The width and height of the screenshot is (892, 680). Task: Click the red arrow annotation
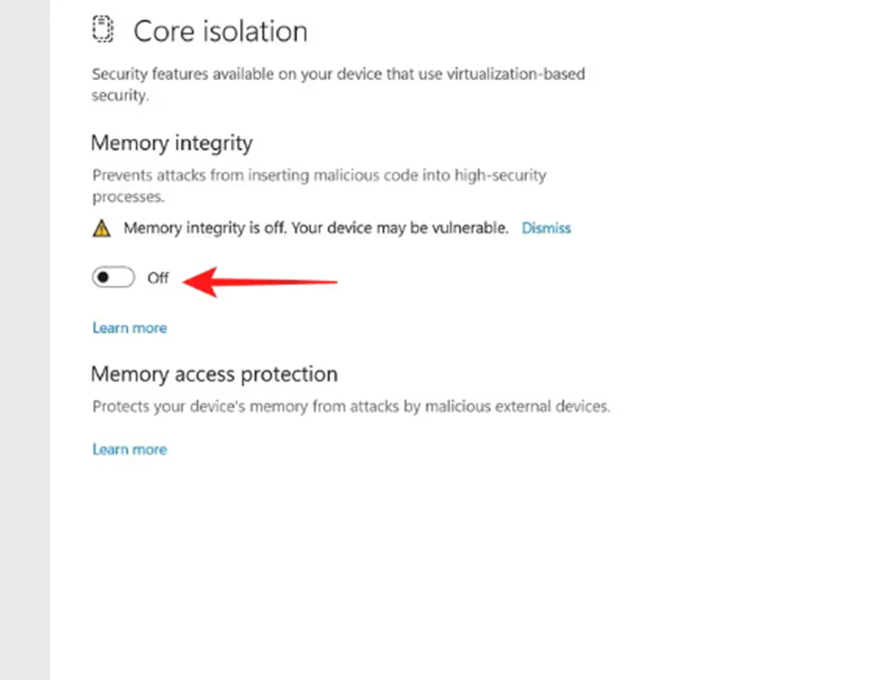[x=260, y=281]
